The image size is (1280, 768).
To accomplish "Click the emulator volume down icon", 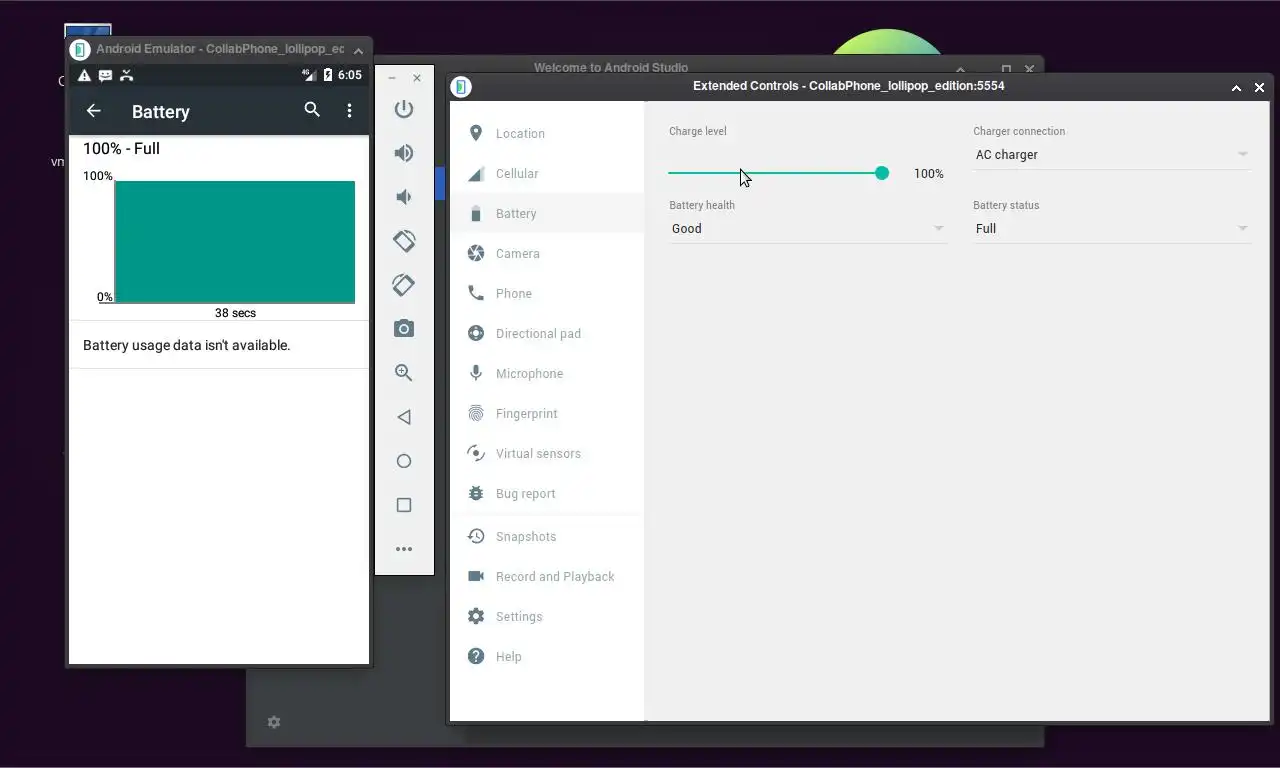I will pyautogui.click(x=404, y=197).
